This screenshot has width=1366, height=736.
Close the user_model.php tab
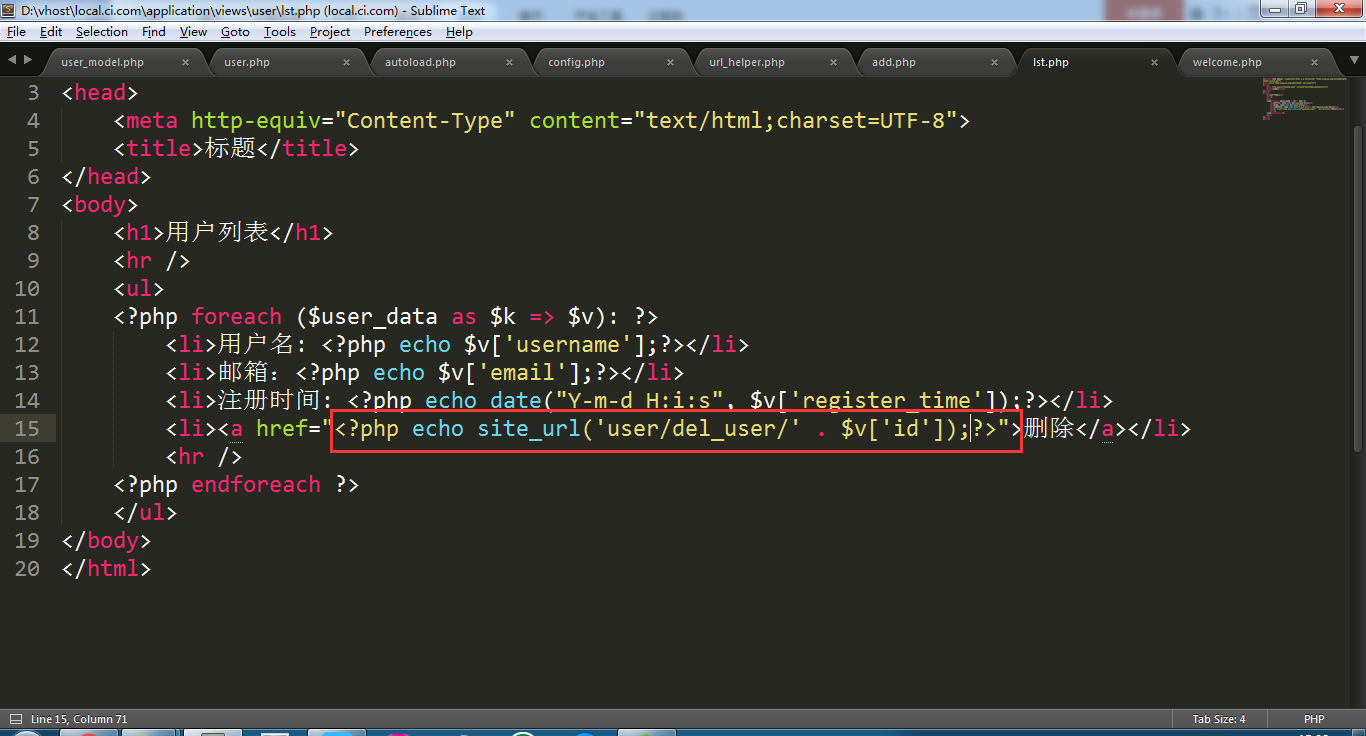[x=185, y=62]
